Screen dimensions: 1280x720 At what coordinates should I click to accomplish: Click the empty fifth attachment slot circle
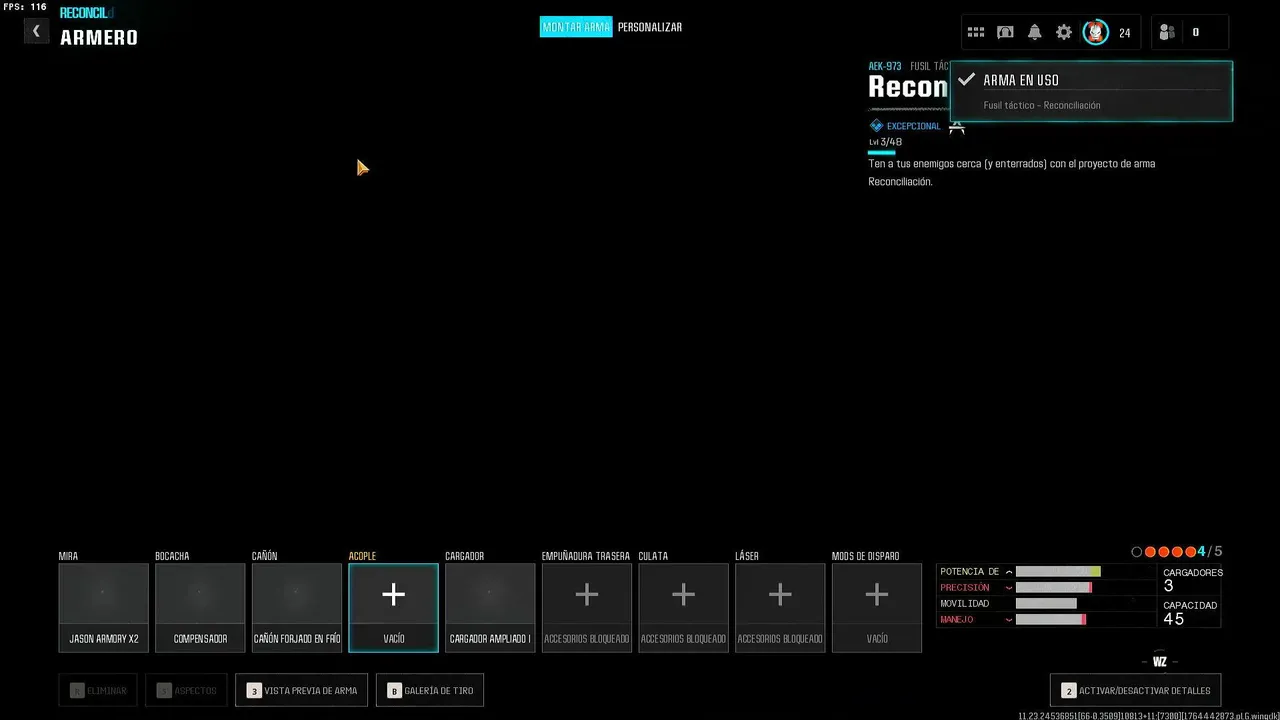(1136, 552)
